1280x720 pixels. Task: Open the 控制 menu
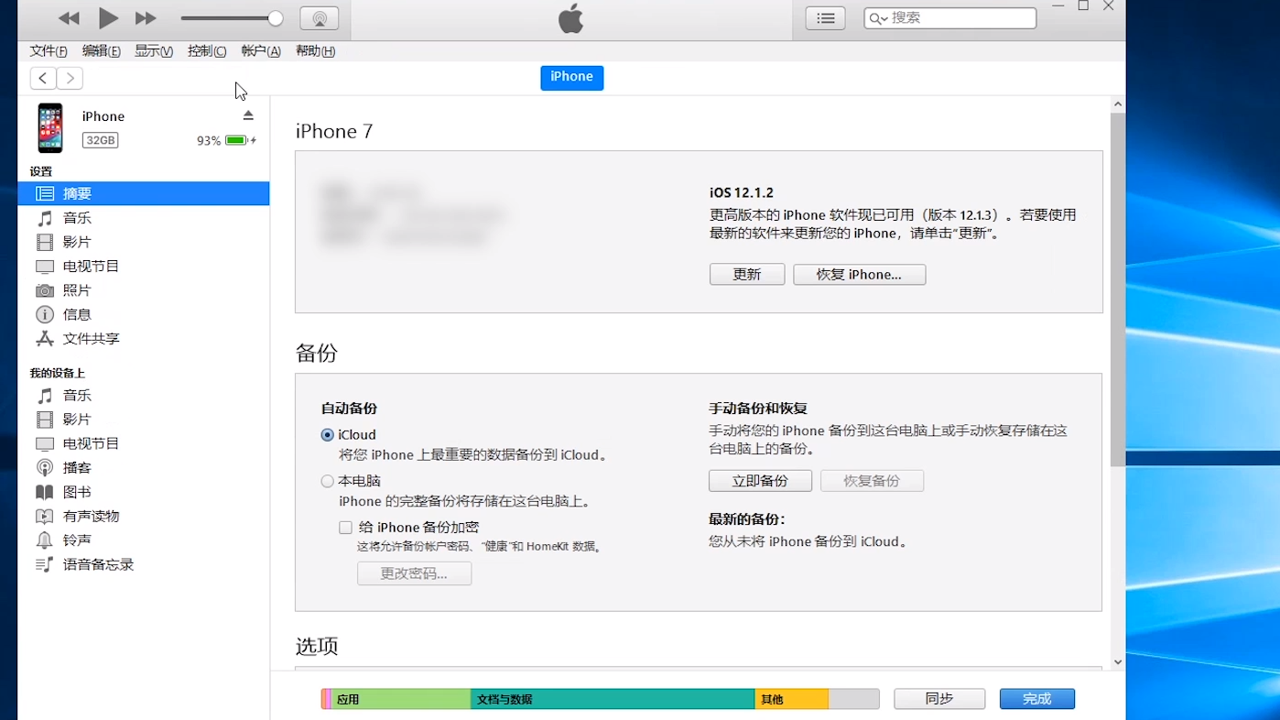click(x=207, y=51)
